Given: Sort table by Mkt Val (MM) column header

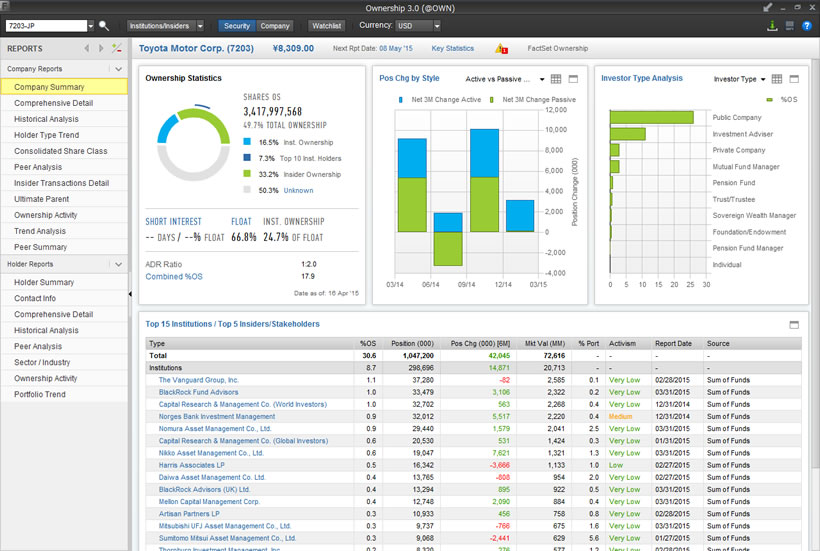Looking at the screenshot, I should [x=544, y=343].
